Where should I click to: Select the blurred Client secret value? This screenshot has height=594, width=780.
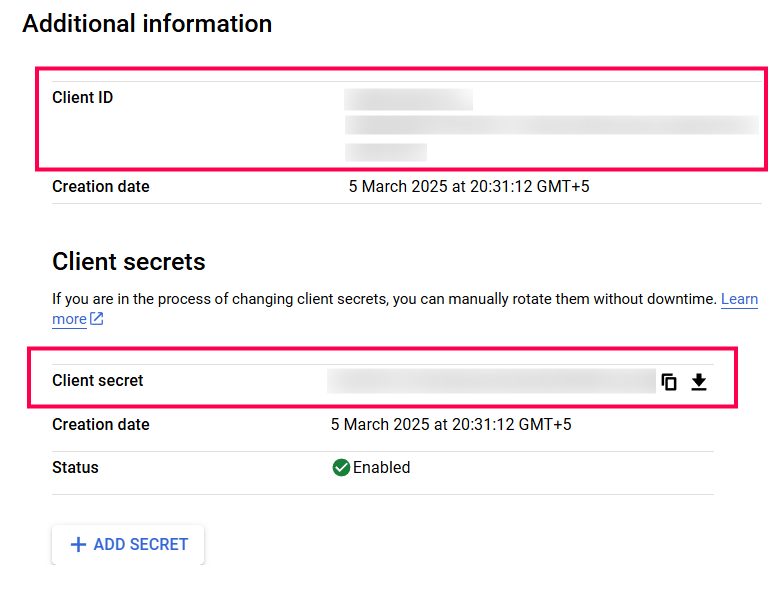490,381
